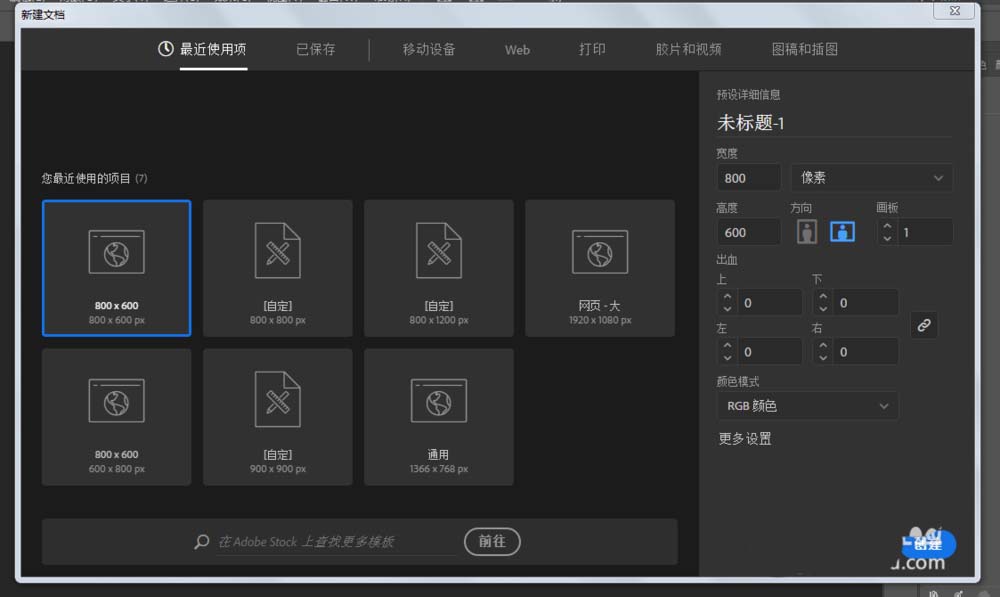Increase the 右 bleed value
The width and height of the screenshot is (1000, 597).
[823, 346]
